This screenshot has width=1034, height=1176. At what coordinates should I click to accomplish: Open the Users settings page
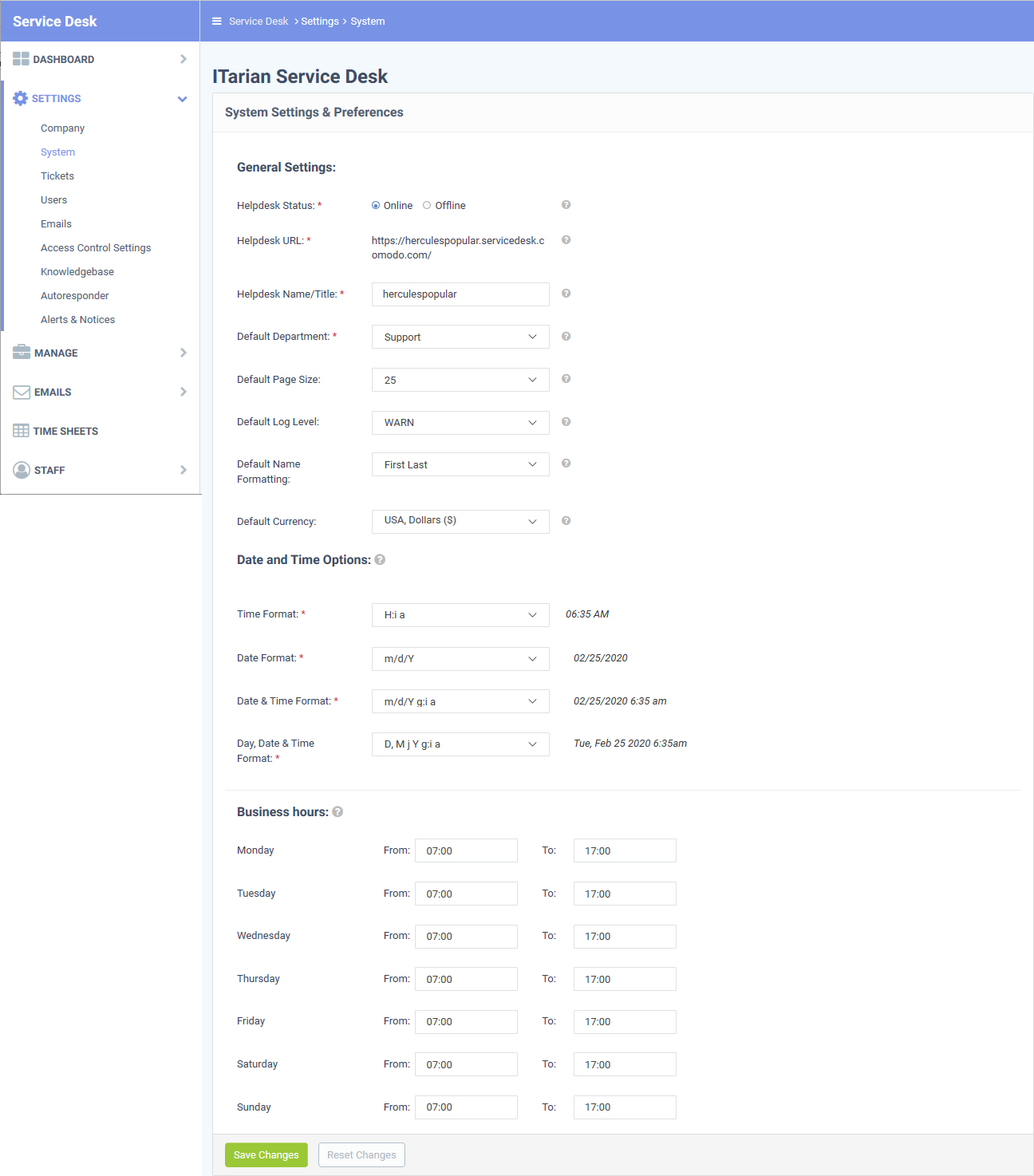[53, 200]
